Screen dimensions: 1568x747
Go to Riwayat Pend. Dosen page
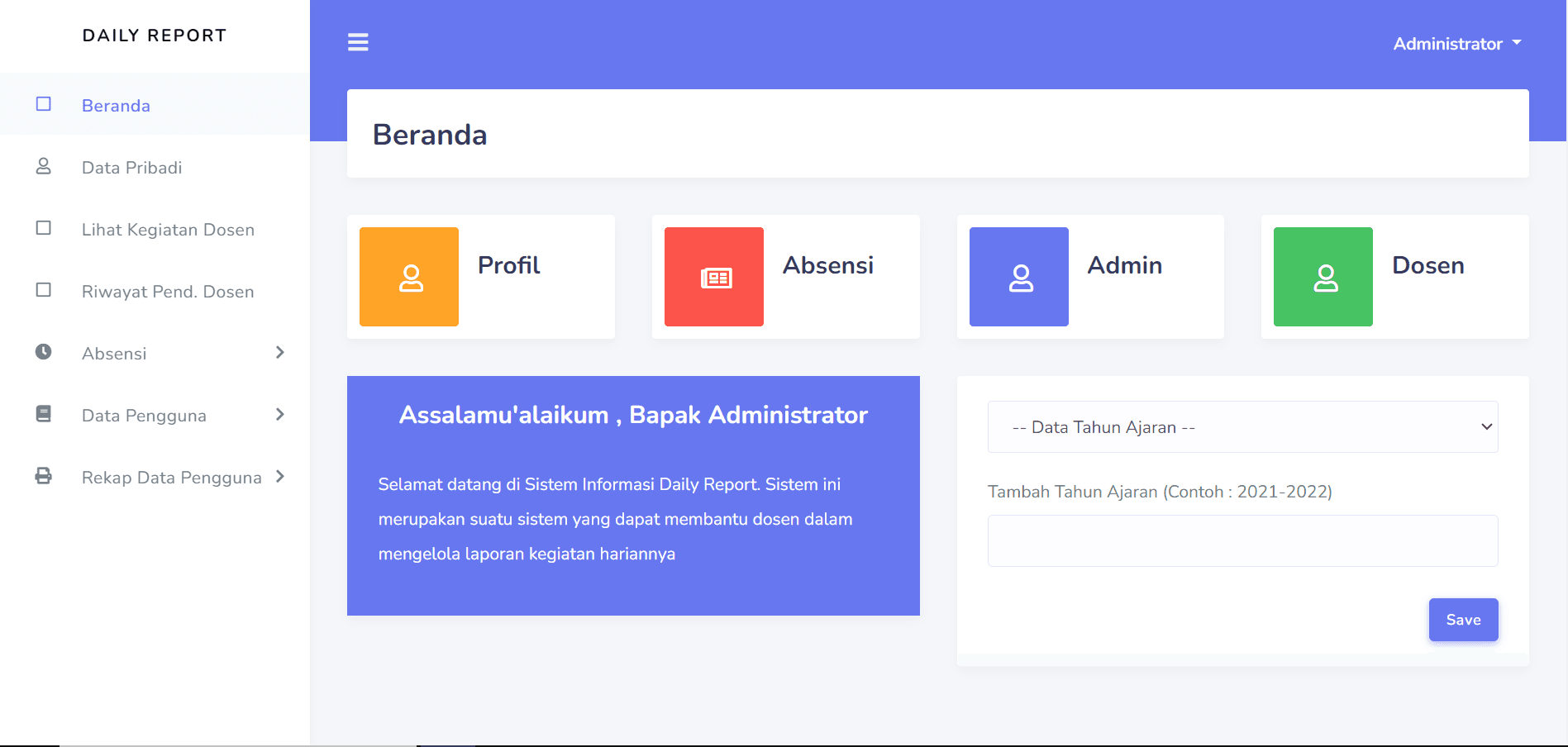pyautogui.click(x=168, y=292)
